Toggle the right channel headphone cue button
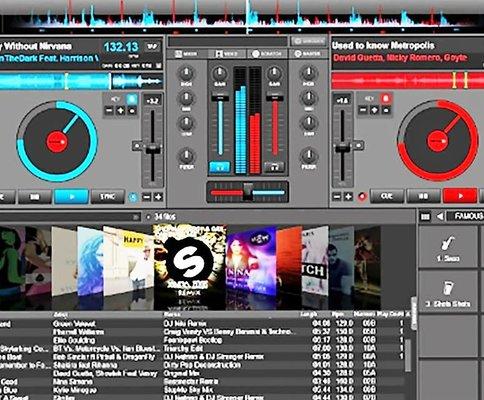Image resolution: width=484 pixels, height=400 pixels. tap(274, 167)
